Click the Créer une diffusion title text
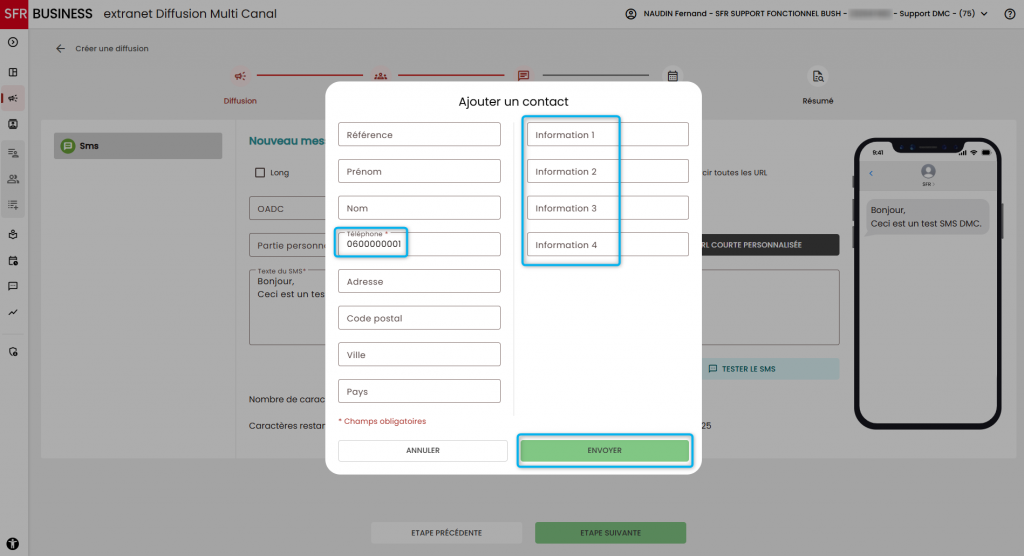The image size is (1024, 556). point(112,48)
